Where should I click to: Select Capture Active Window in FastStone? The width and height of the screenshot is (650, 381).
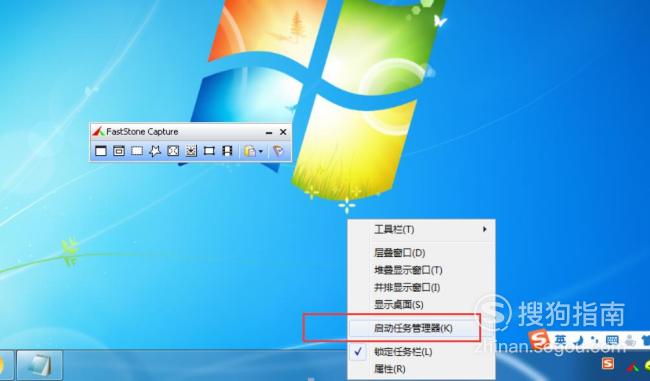[x=101, y=151]
